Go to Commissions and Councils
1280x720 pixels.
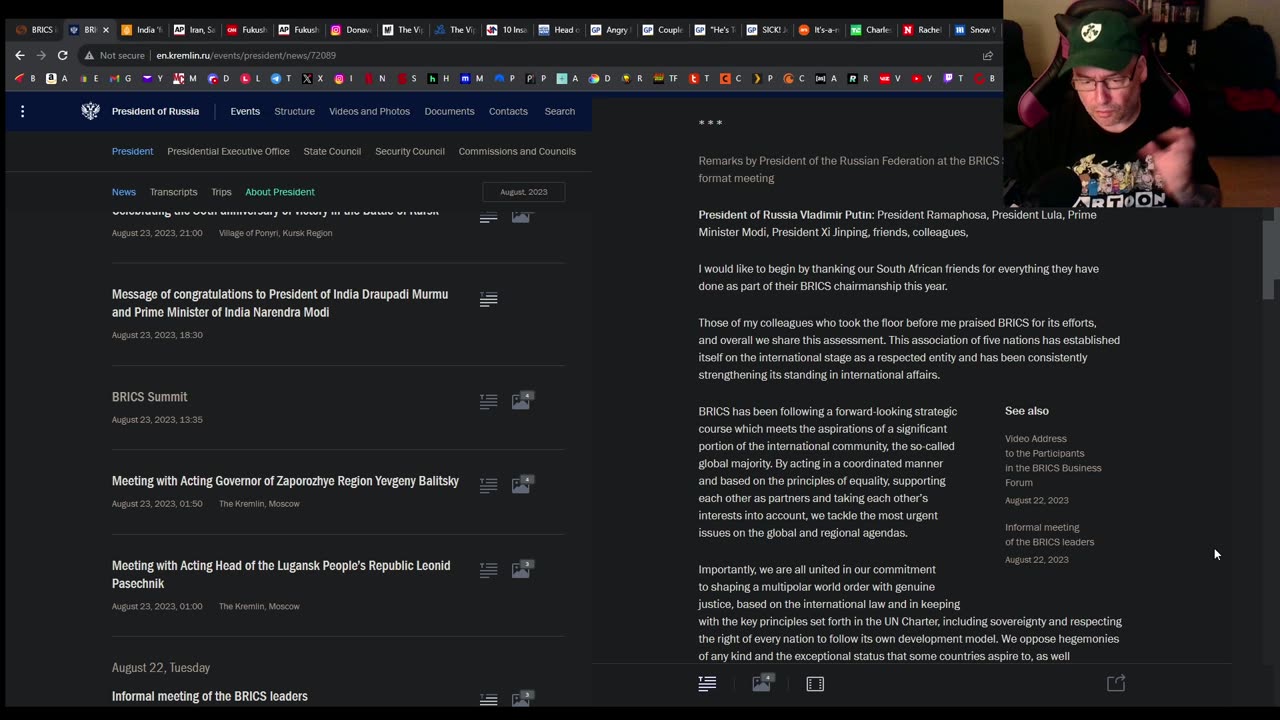coord(517,151)
